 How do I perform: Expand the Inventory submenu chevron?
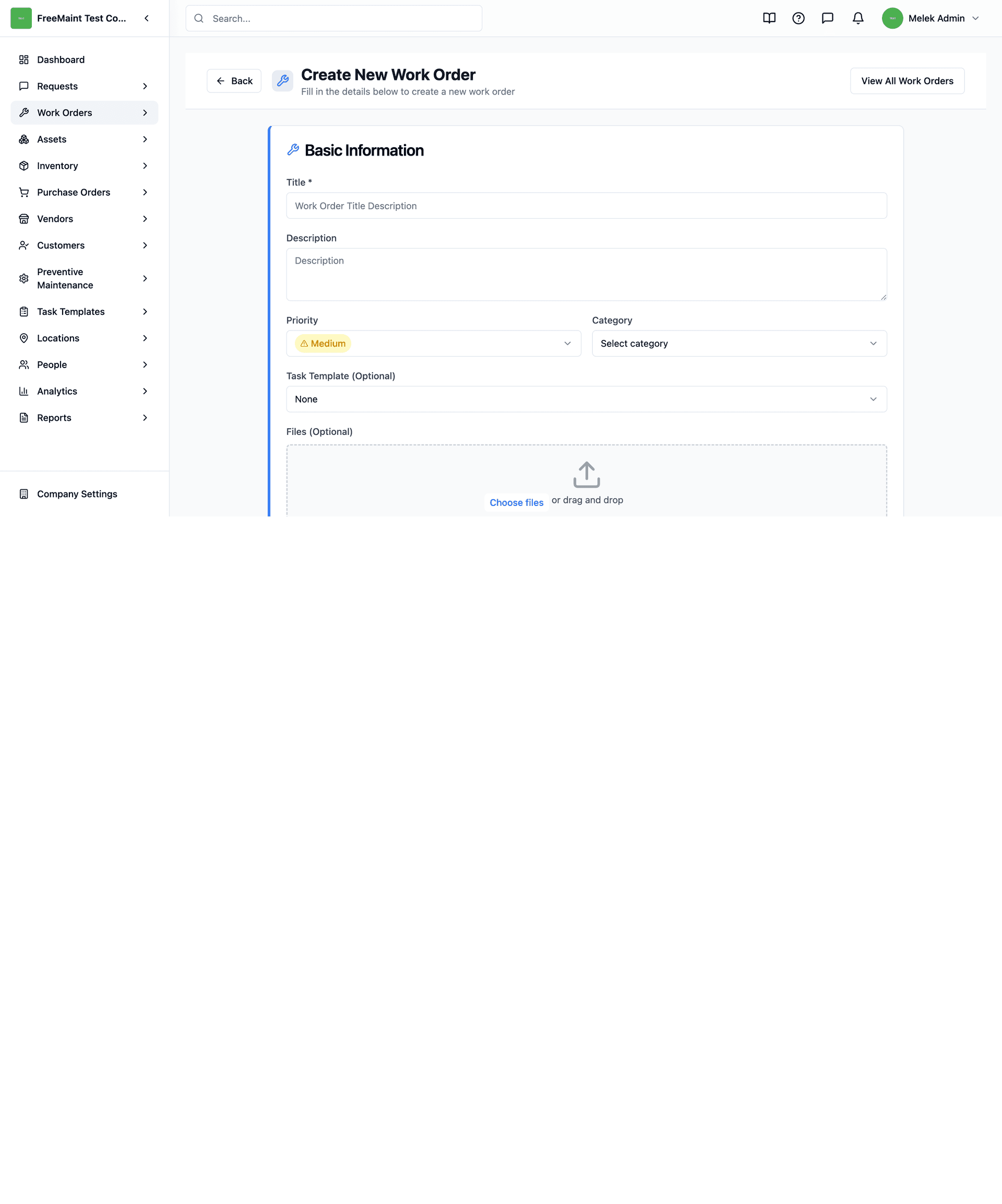145,166
